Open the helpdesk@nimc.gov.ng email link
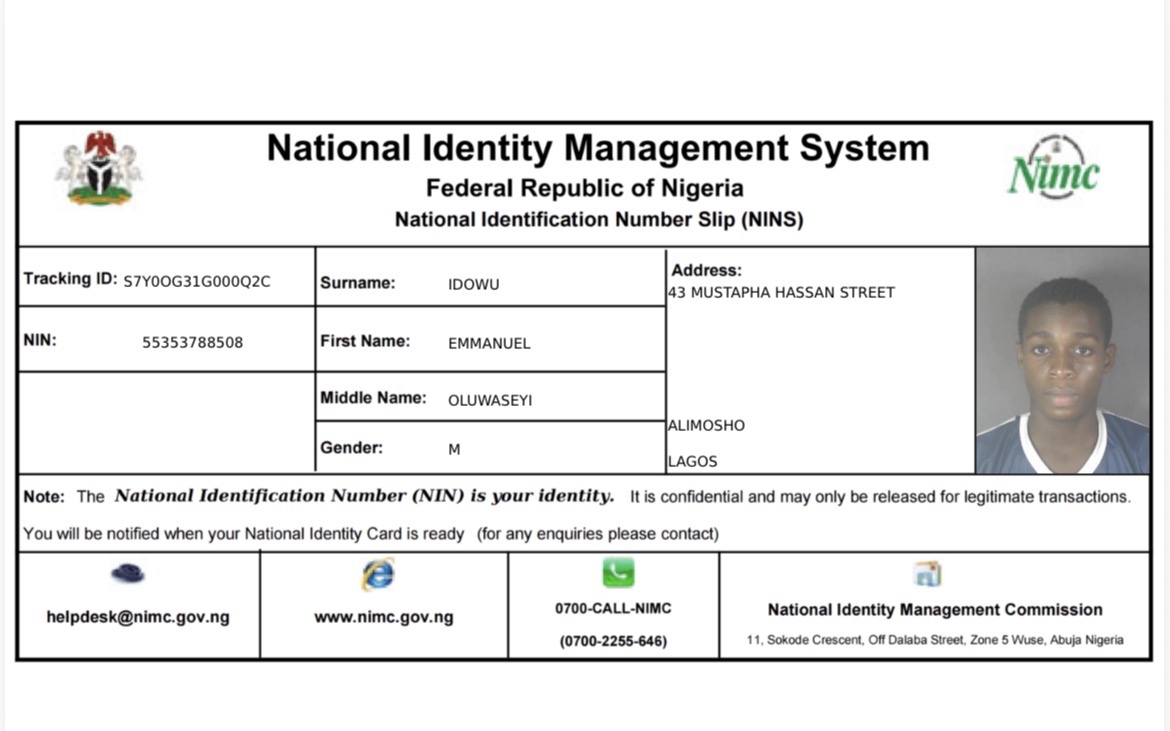This screenshot has height=731, width=1170. (x=138, y=617)
